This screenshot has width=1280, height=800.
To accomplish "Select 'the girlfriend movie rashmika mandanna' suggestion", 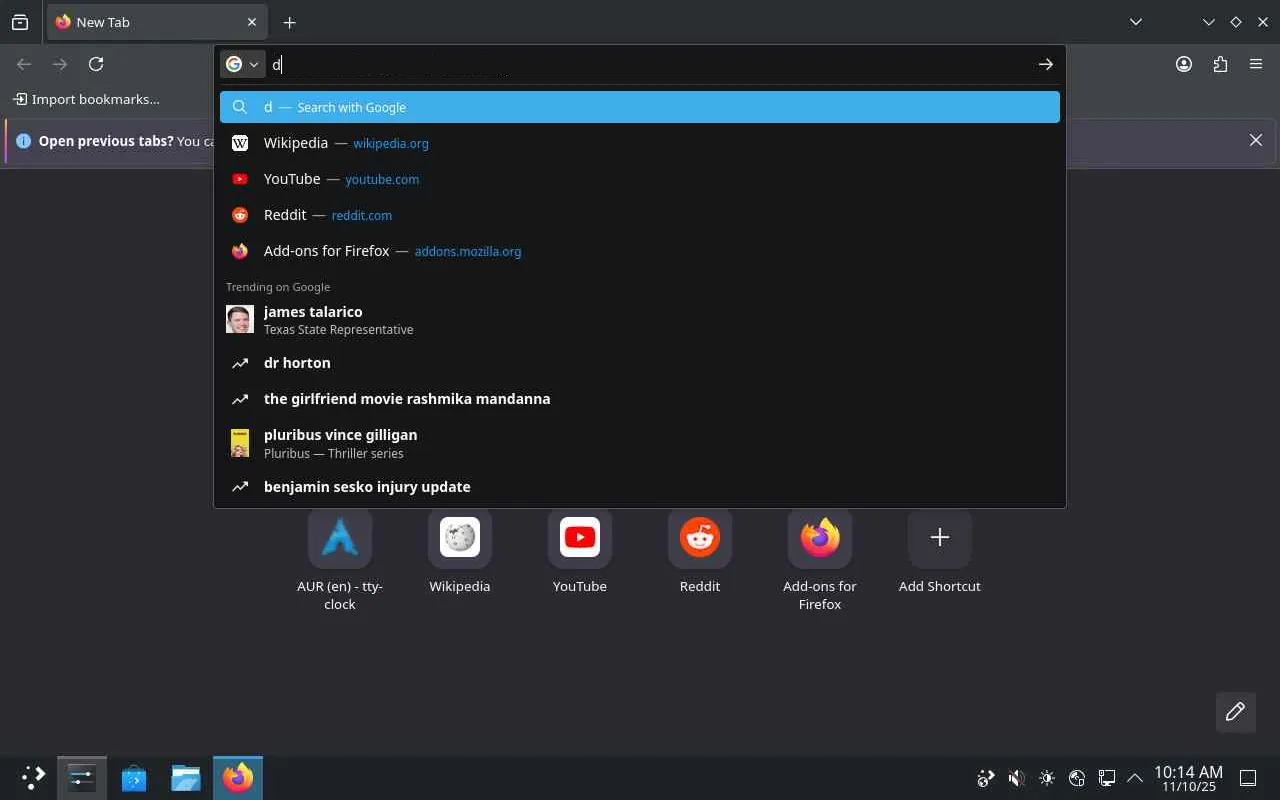I will (x=640, y=399).
